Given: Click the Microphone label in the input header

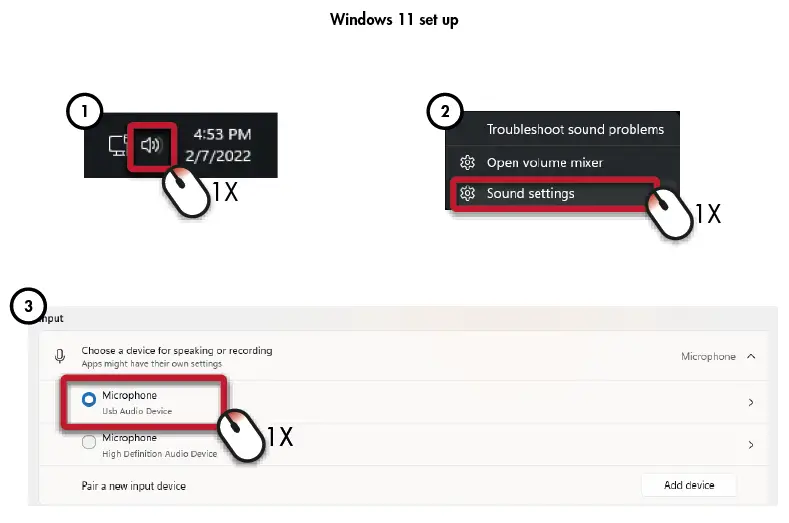Looking at the screenshot, I should pos(708,356).
